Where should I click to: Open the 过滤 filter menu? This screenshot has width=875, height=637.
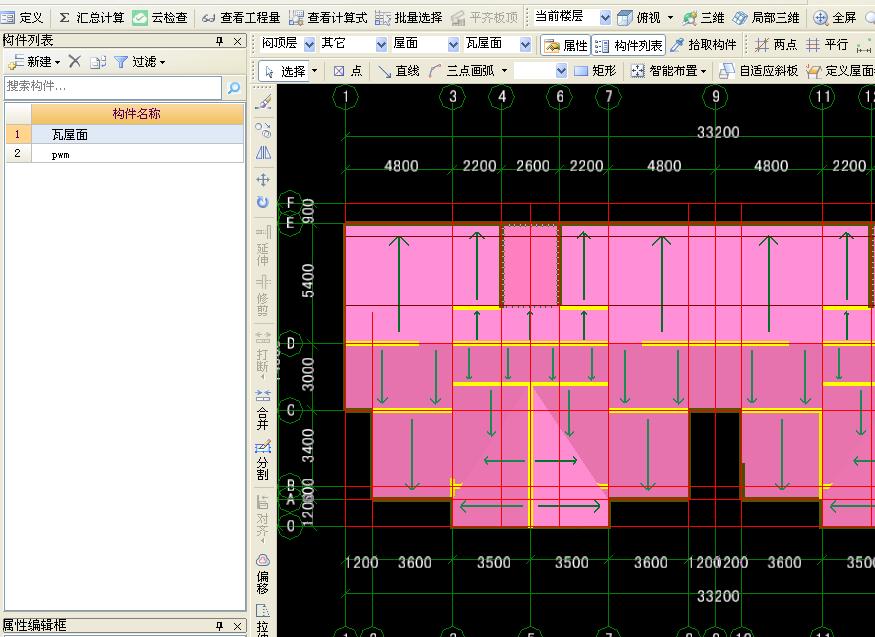140,62
